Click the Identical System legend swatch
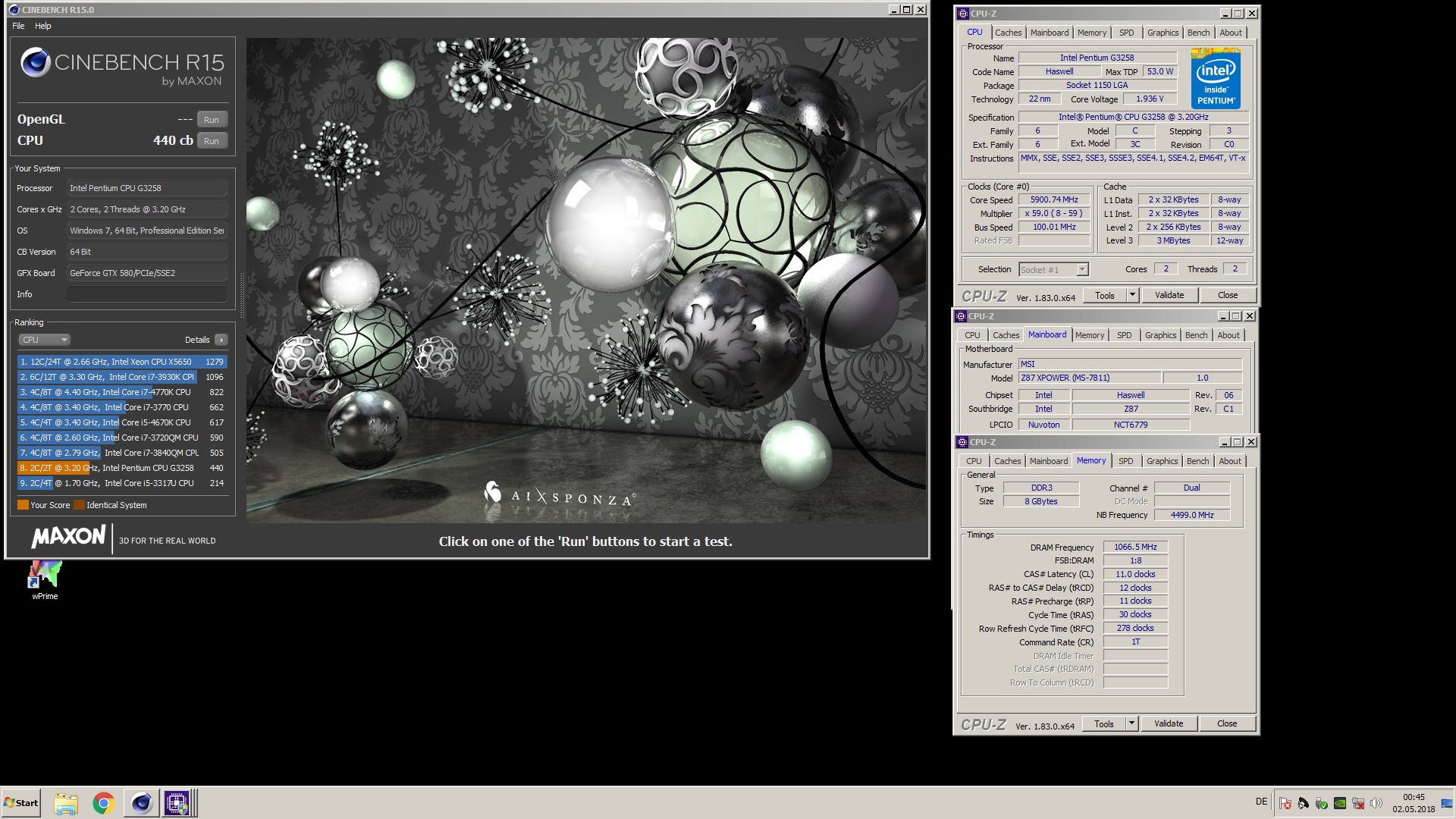This screenshot has width=1456, height=819. (79, 505)
